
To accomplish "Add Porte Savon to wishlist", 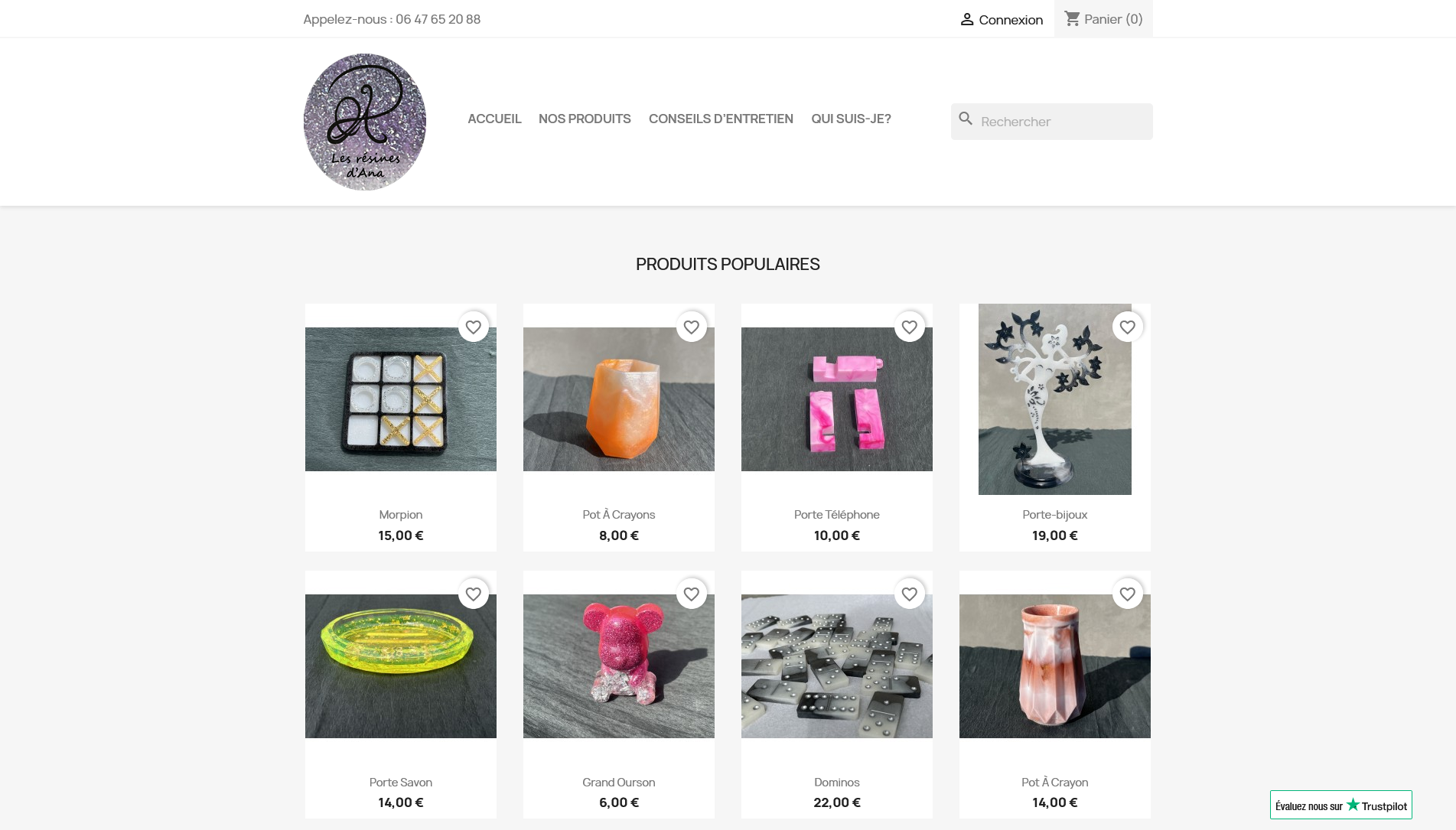I will 474,594.
